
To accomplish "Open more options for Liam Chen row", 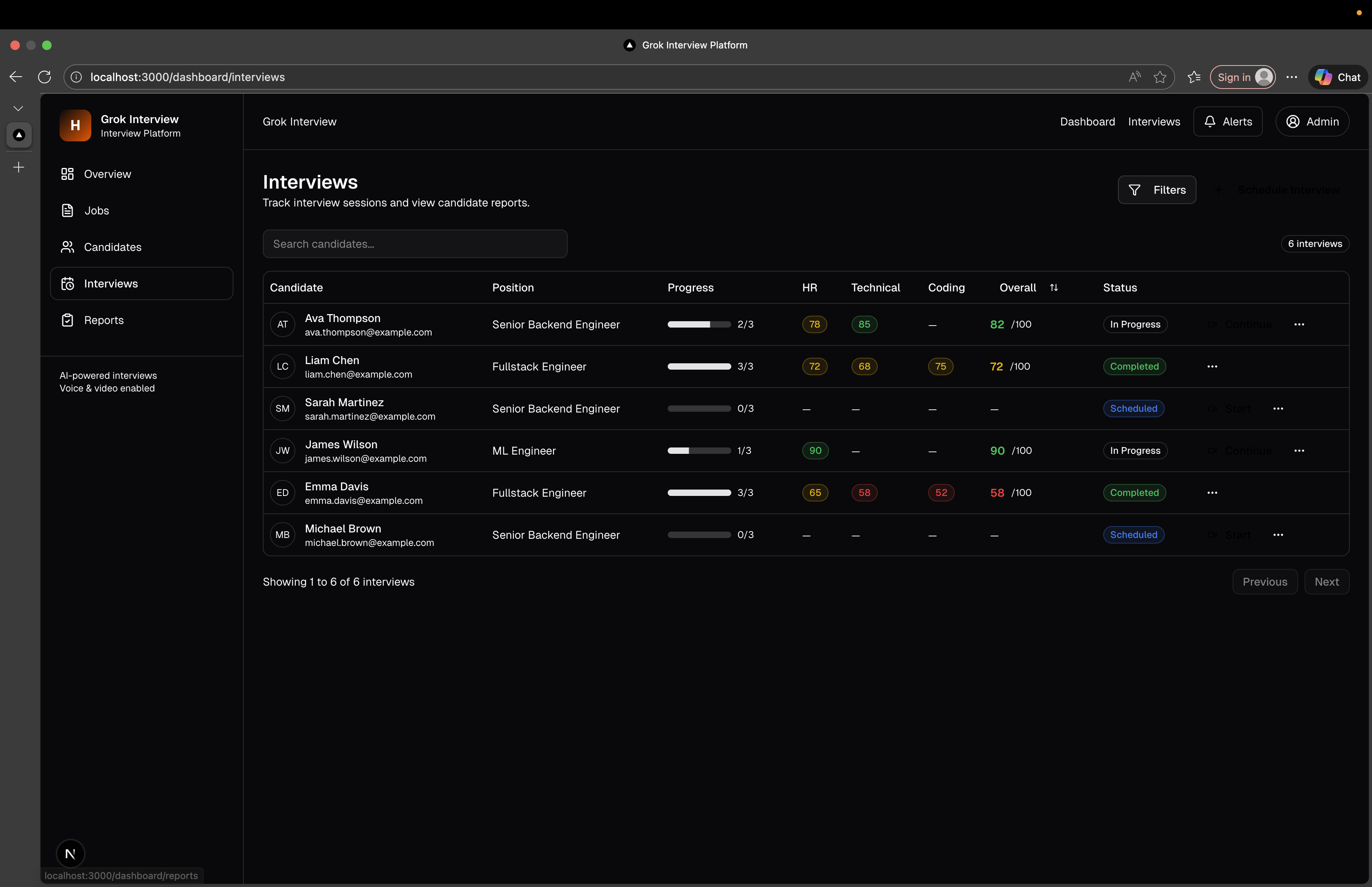I will pos(1212,366).
